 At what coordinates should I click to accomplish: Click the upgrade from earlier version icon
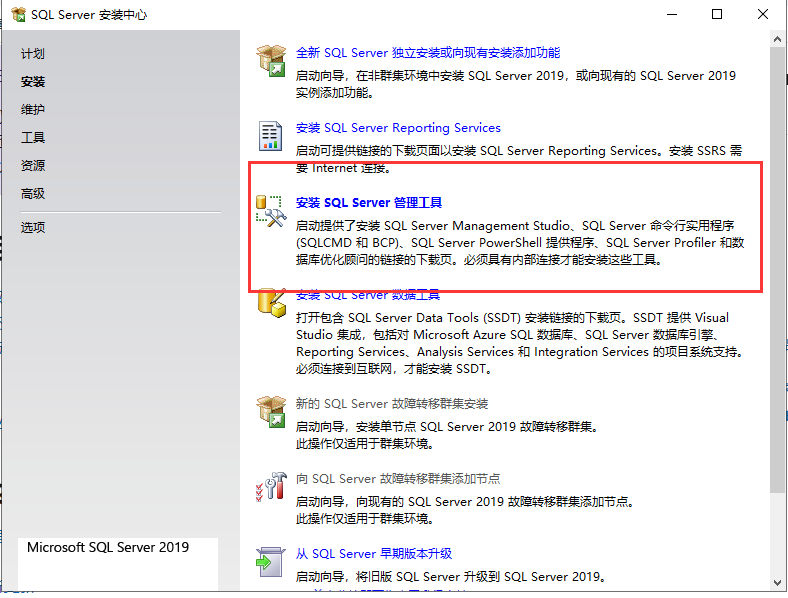(x=270, y=562)
